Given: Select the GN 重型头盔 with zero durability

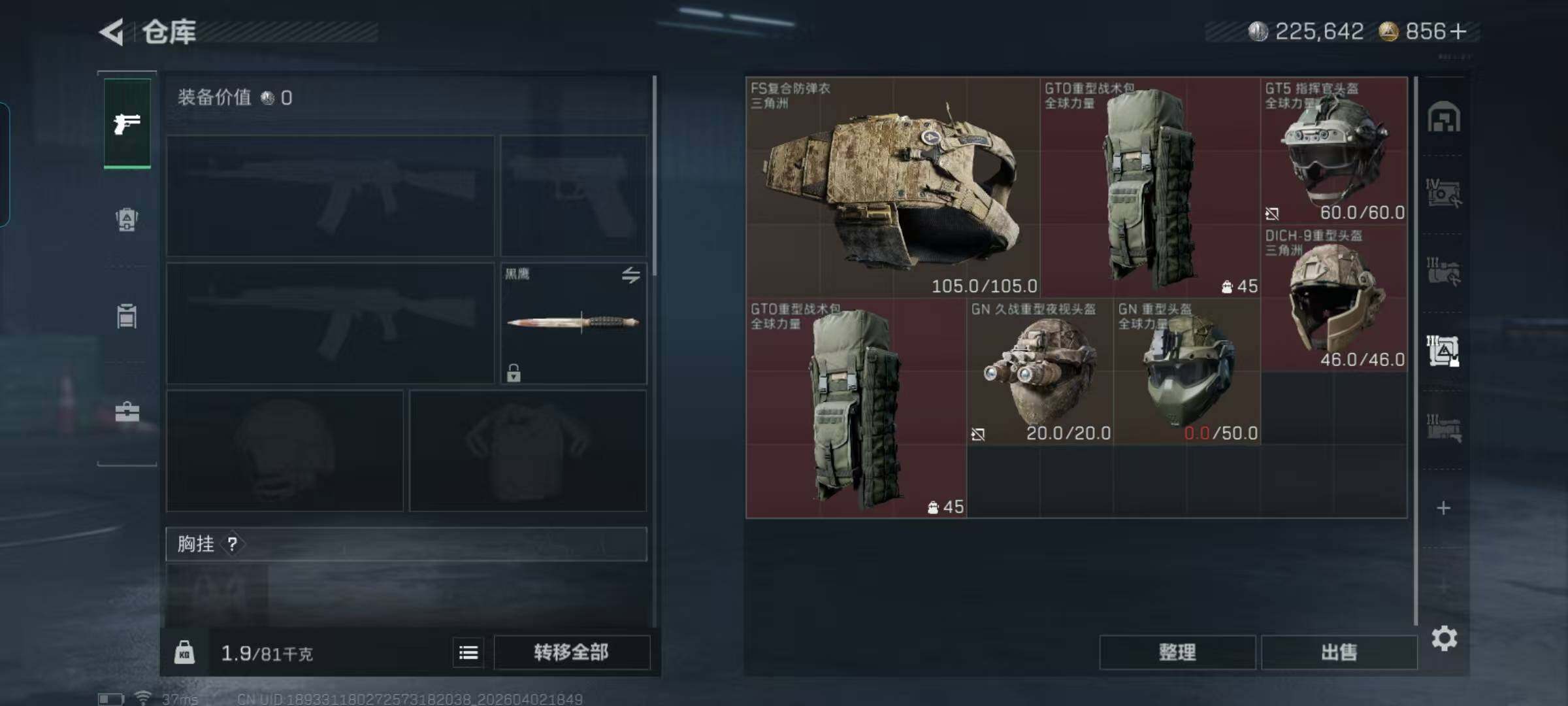Looking at the screenshot, I should pyautogui.click(x=1187, y=371).
